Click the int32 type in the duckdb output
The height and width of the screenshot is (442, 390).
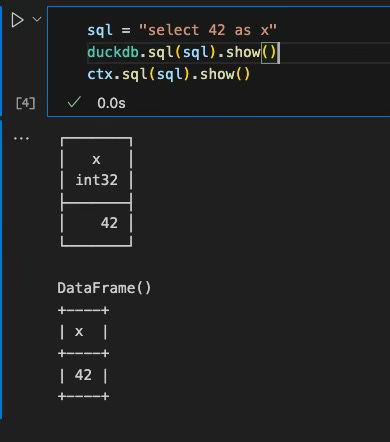pyautogui.click(x=97, y=180)
